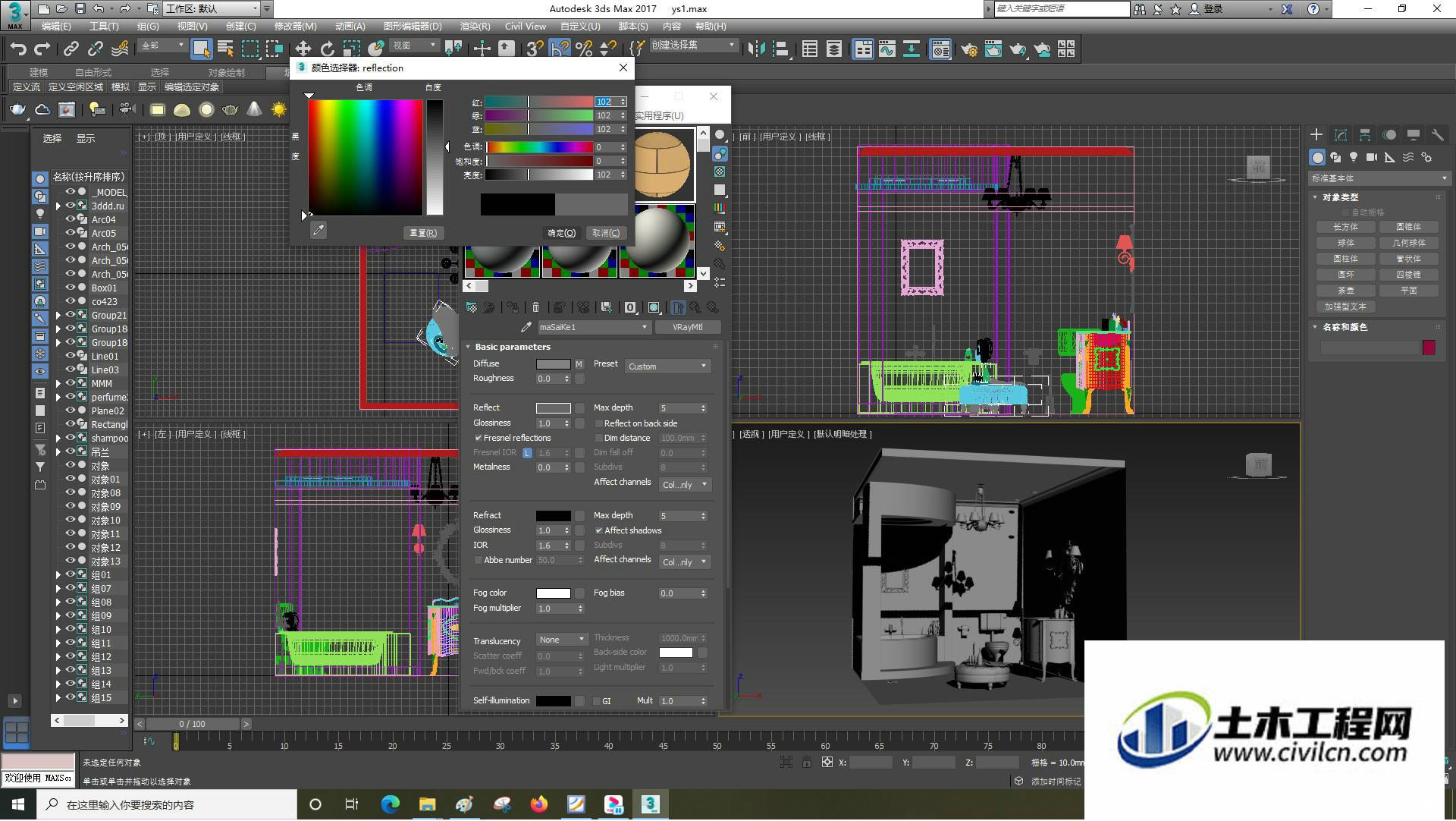Toggle Affect shadows checkbox

[x=599, y=530]
